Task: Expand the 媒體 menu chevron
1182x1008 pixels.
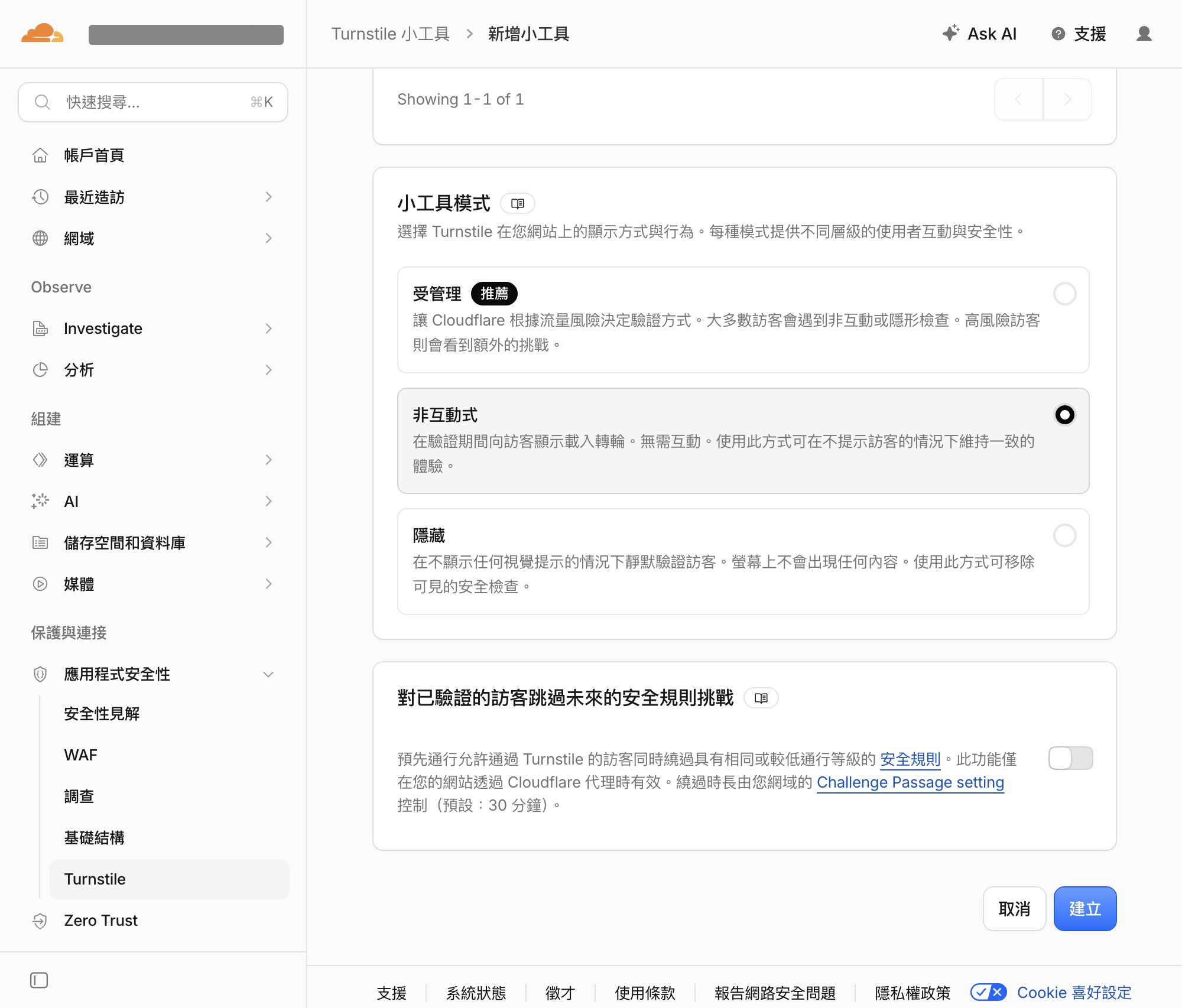Action: click(269, 584)
